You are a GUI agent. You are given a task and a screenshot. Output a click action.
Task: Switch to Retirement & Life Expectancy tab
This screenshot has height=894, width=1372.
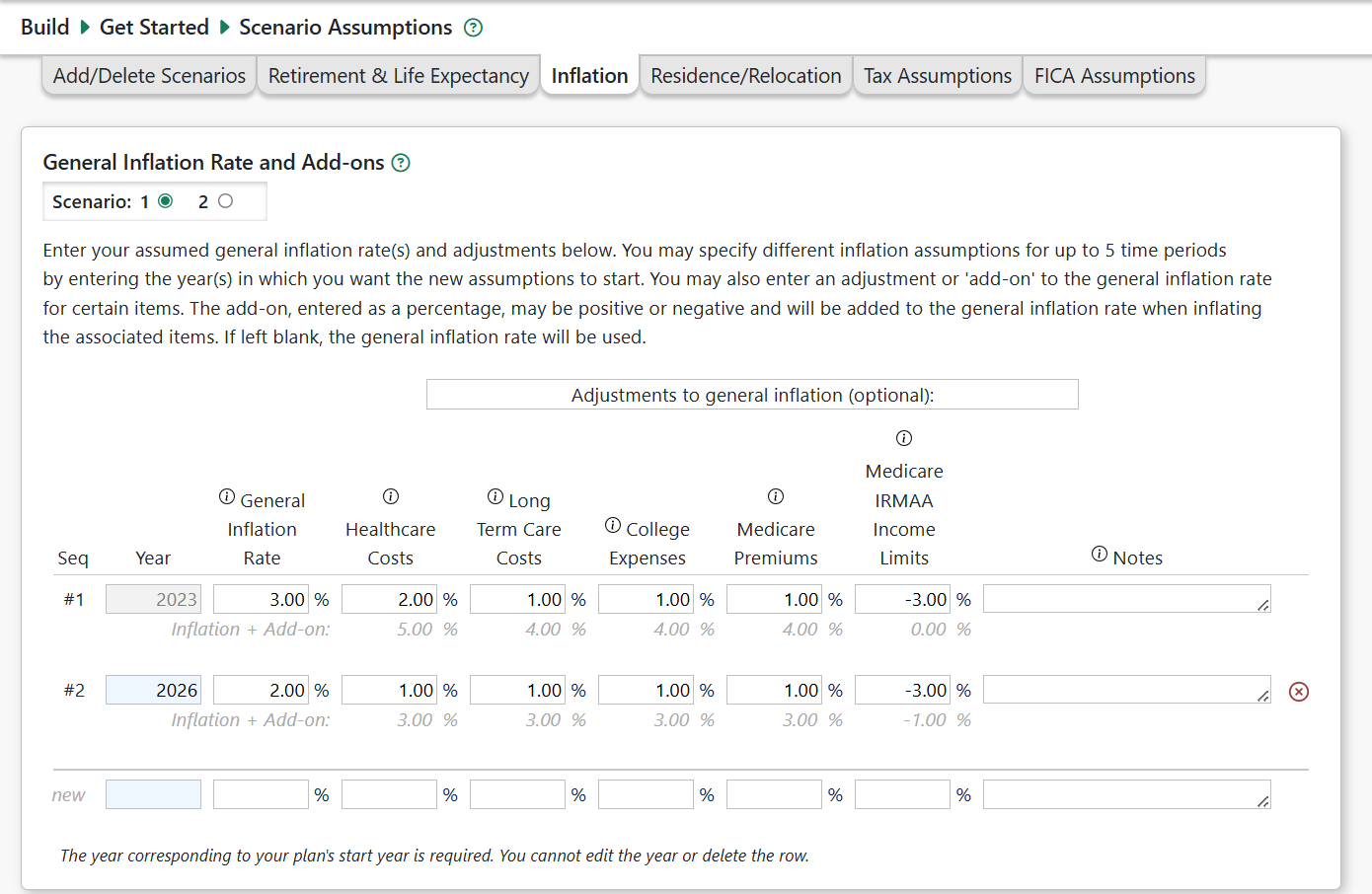398,76
